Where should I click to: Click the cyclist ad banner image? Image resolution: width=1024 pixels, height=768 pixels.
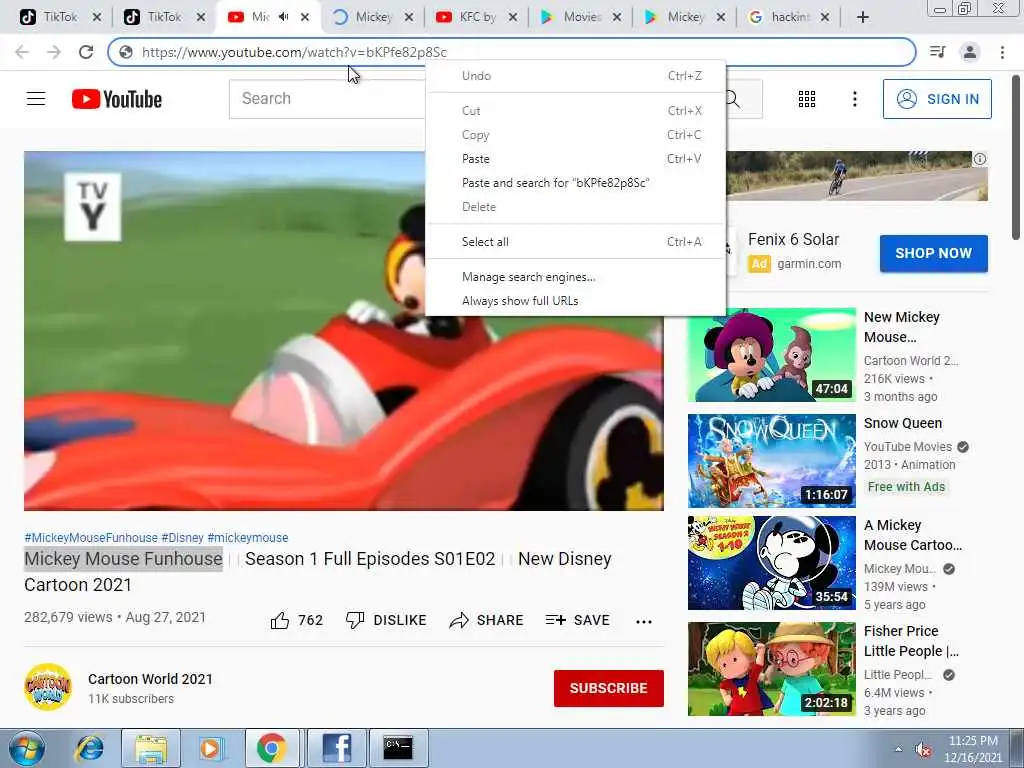click(856, 176)
